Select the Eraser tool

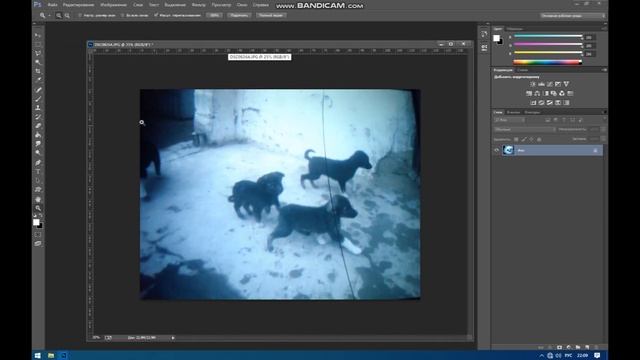pyautogui.click(x=38, y=126)
